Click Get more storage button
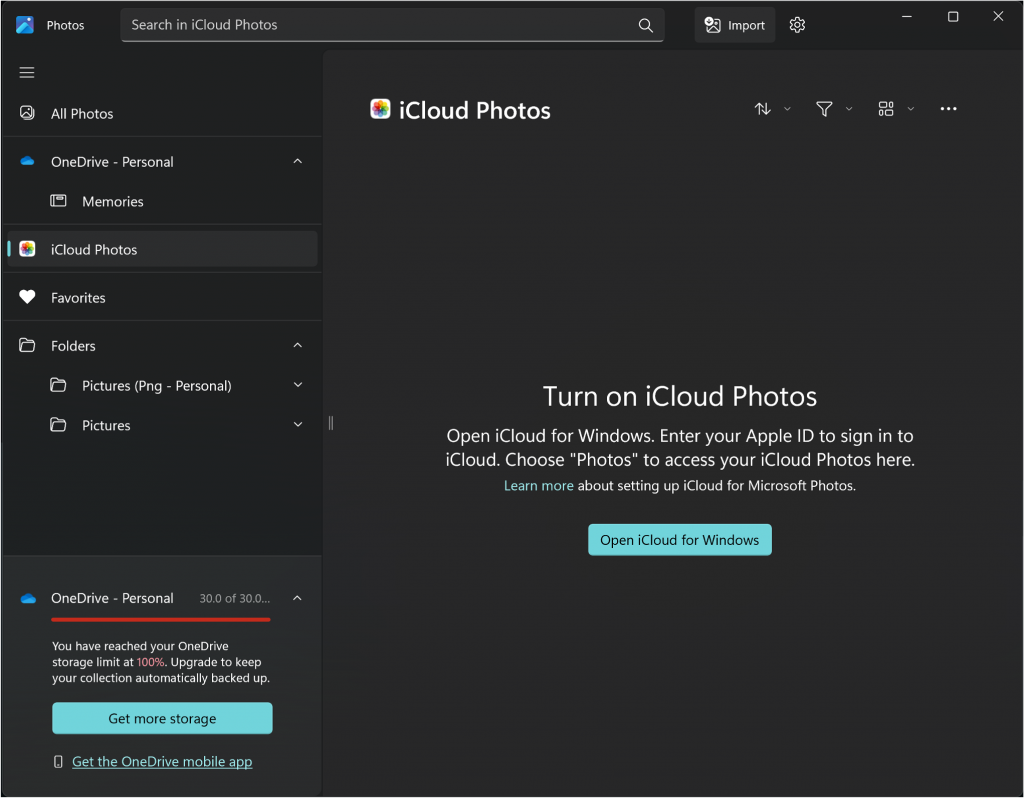 click(x=162, y=718)
